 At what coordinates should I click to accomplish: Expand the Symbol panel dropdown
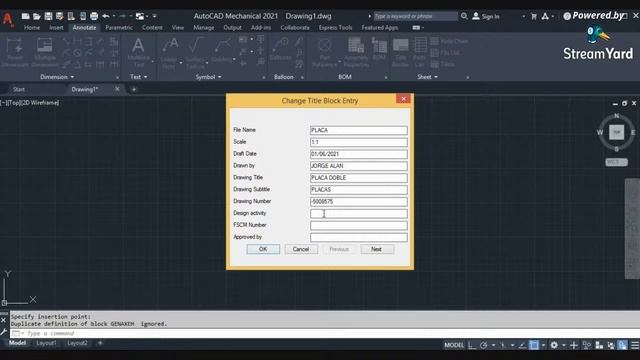point(208,77)
